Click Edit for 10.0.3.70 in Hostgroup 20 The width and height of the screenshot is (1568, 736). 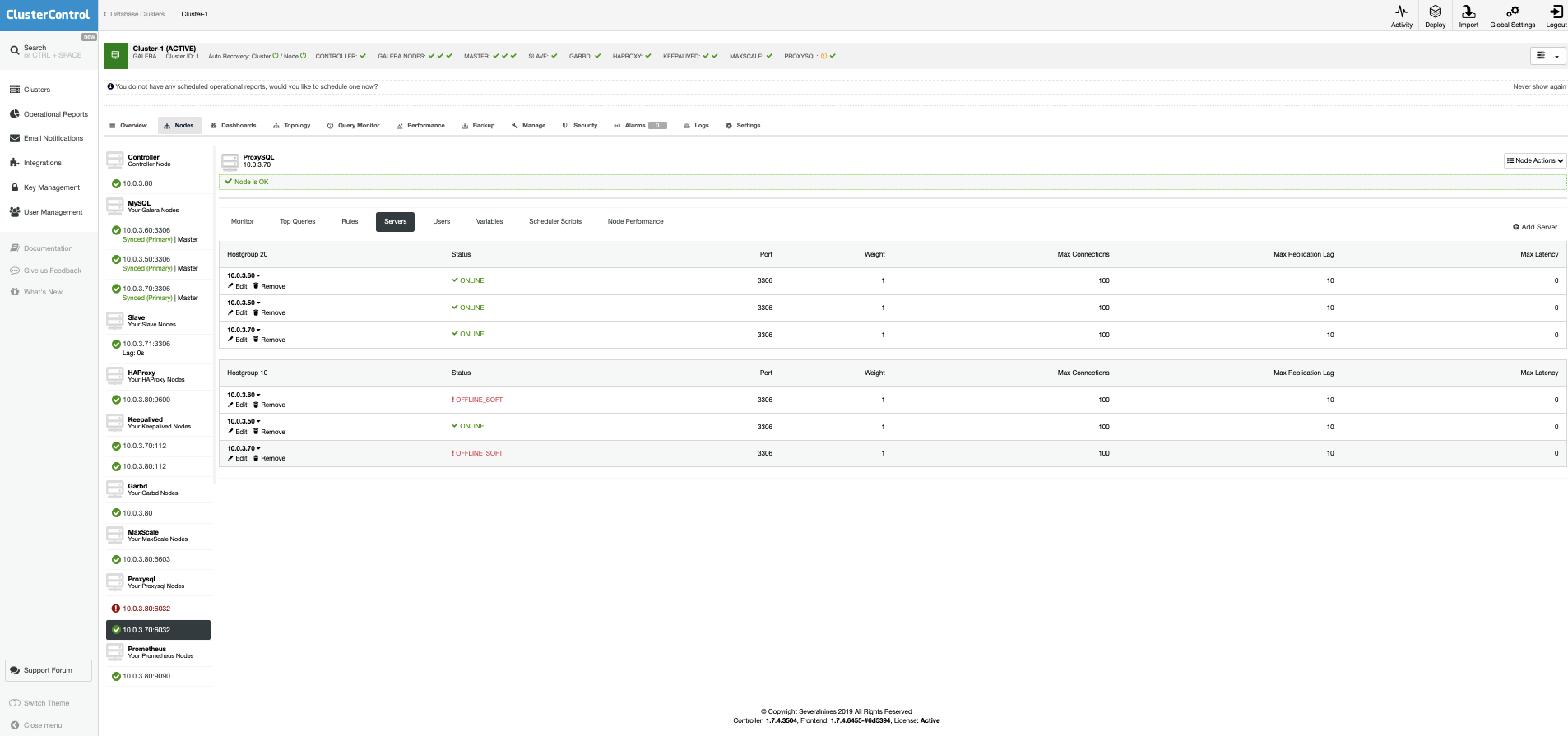coord(238,340)
